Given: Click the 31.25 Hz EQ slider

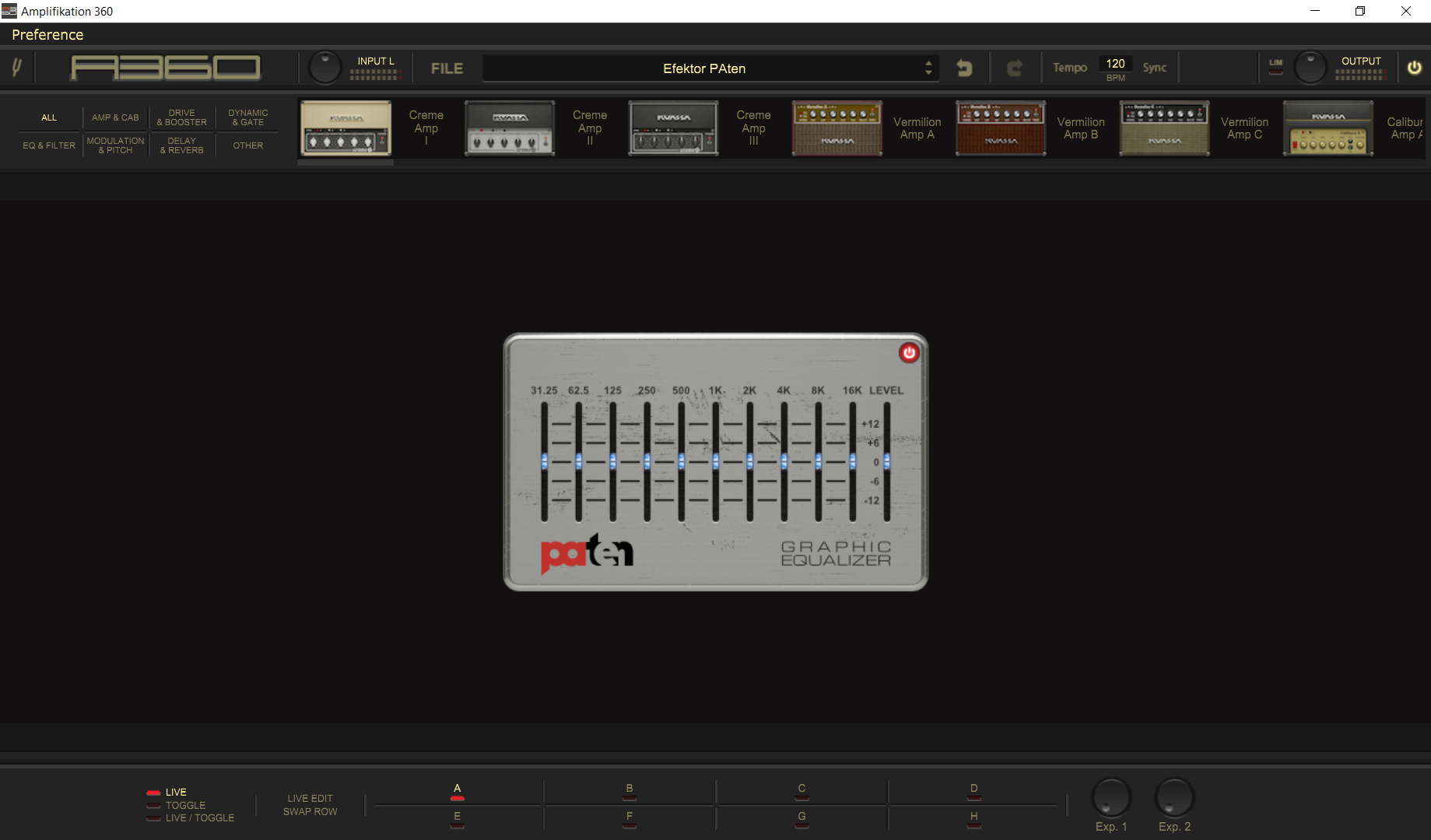Looking at the screenshot, I should pyautogui.click(x=544, y=461).
